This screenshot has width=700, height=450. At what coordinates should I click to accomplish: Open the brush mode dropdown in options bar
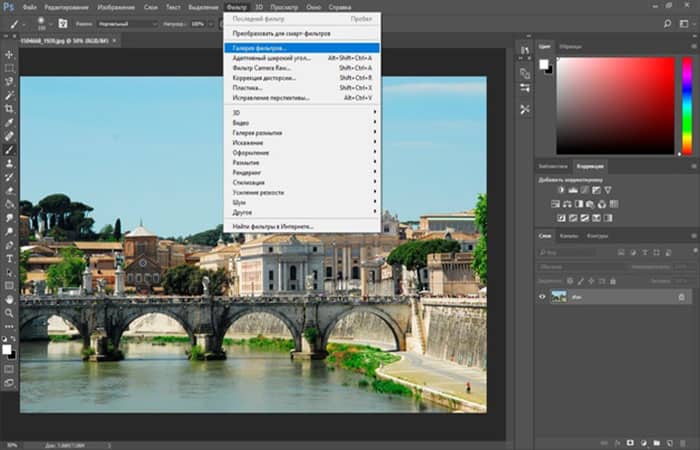click(128, 24)
